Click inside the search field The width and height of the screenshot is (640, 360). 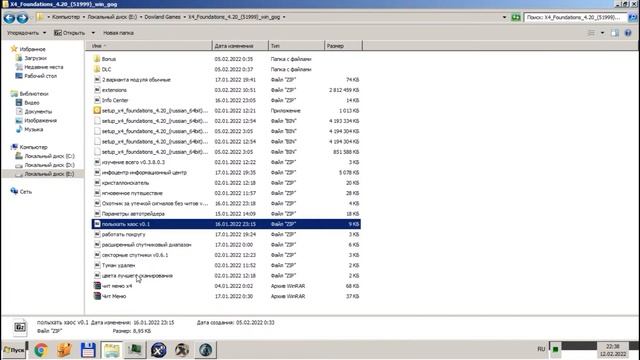pyautogui.click(x=575, y=18)
